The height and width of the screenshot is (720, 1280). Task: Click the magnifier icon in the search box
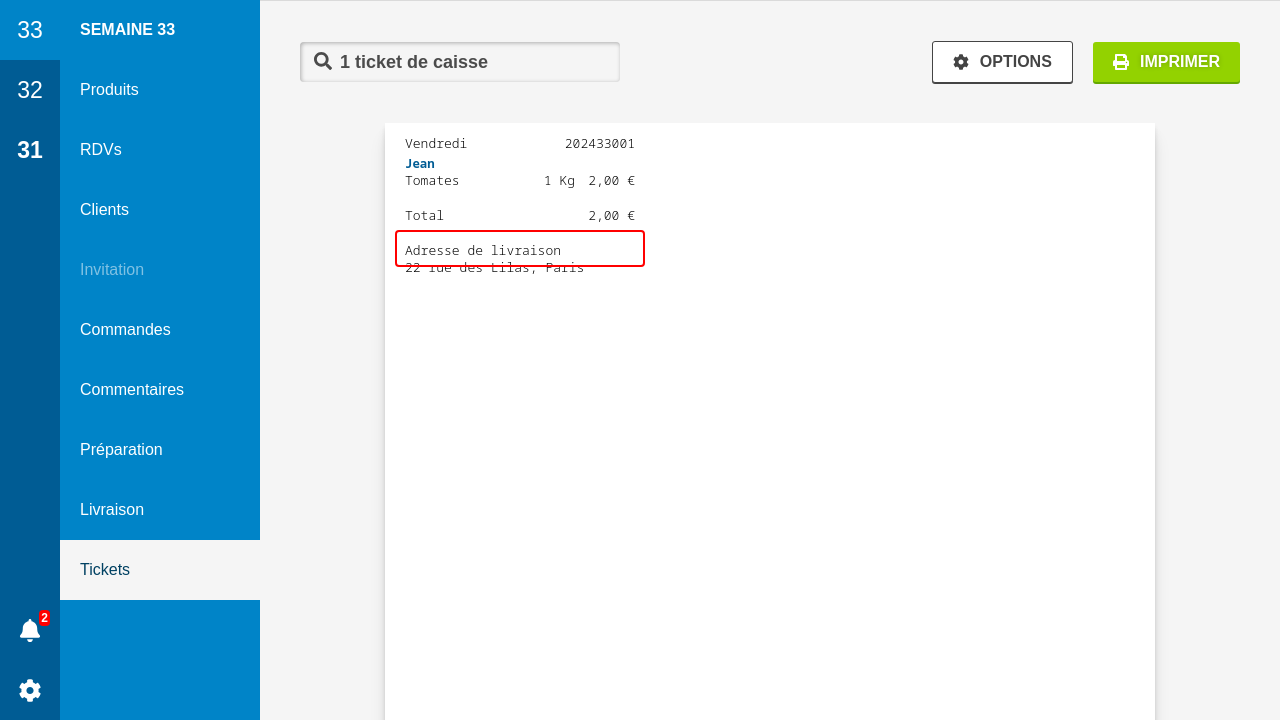(x=323, y=61)
